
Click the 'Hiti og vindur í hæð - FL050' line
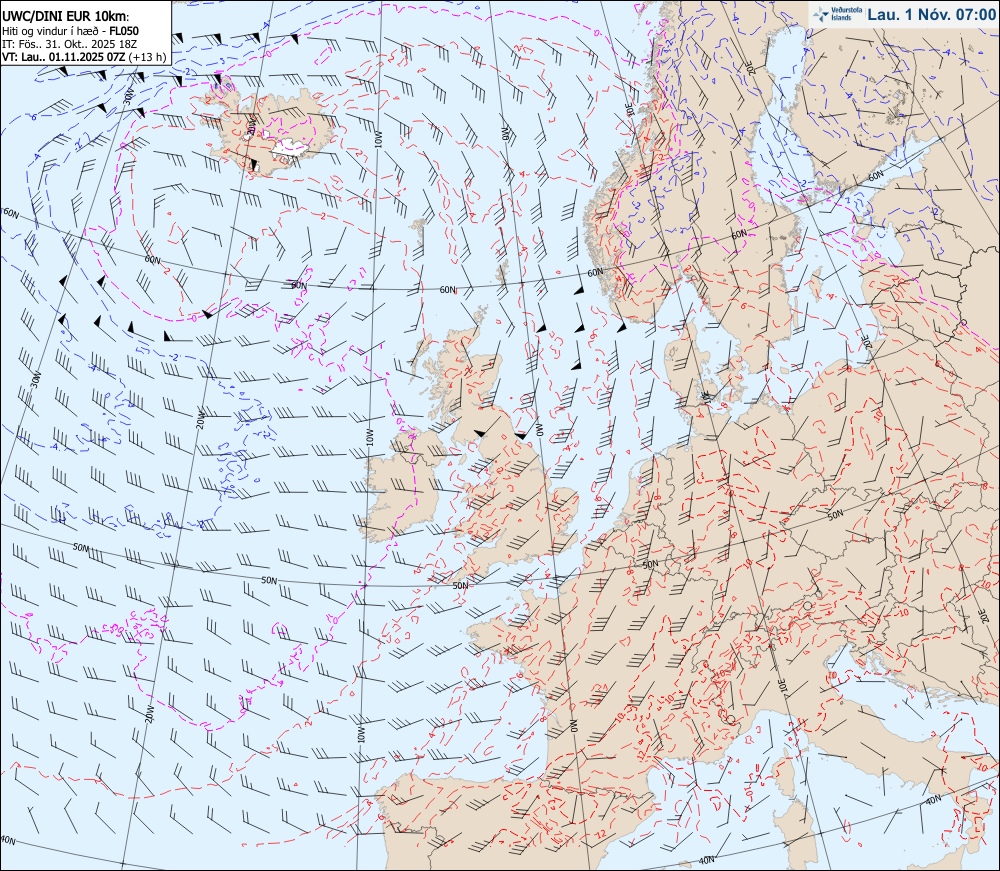(x=70, y=31)
